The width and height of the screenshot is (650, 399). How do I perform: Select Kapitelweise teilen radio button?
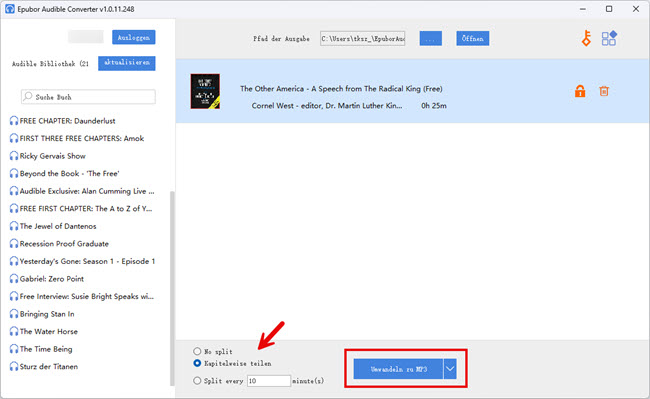(197, 363)
